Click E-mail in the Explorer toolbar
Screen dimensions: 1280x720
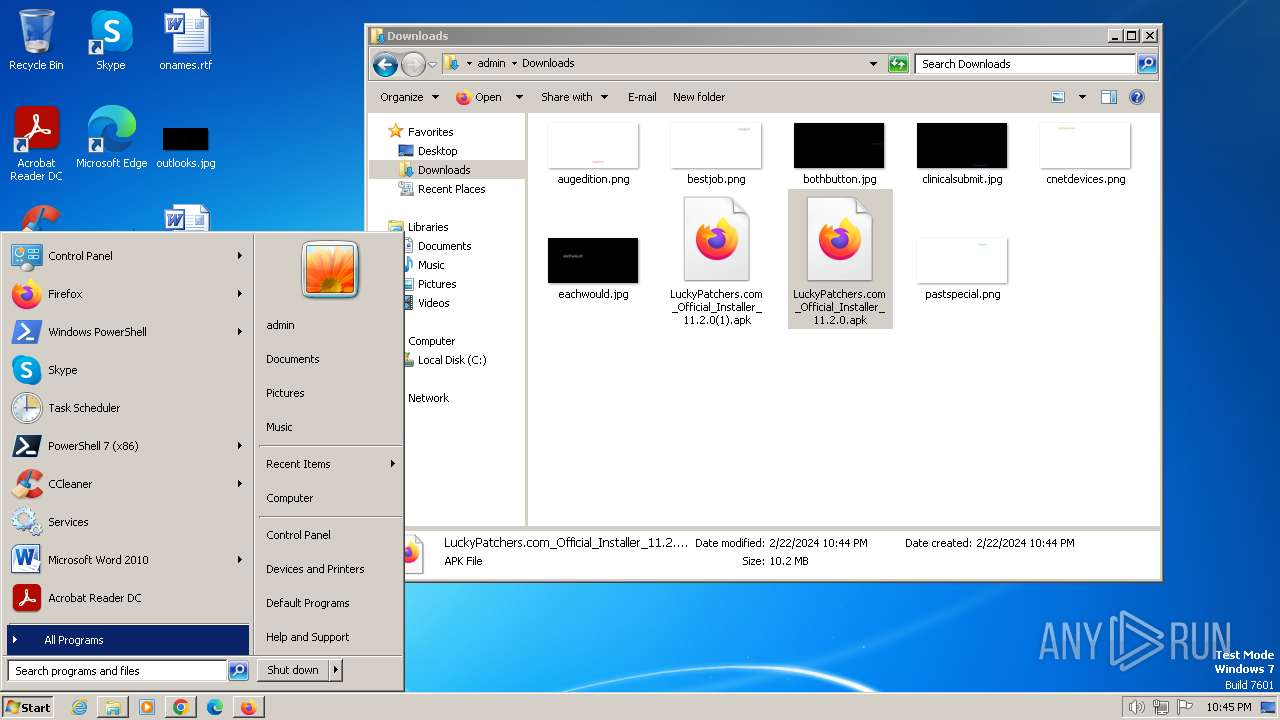coord(642,97)
